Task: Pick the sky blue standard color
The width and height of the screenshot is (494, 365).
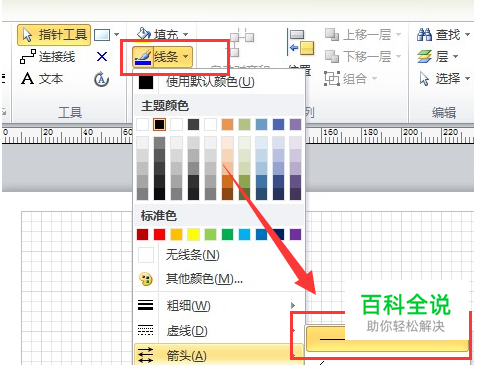Action: [x=244, y=234]
